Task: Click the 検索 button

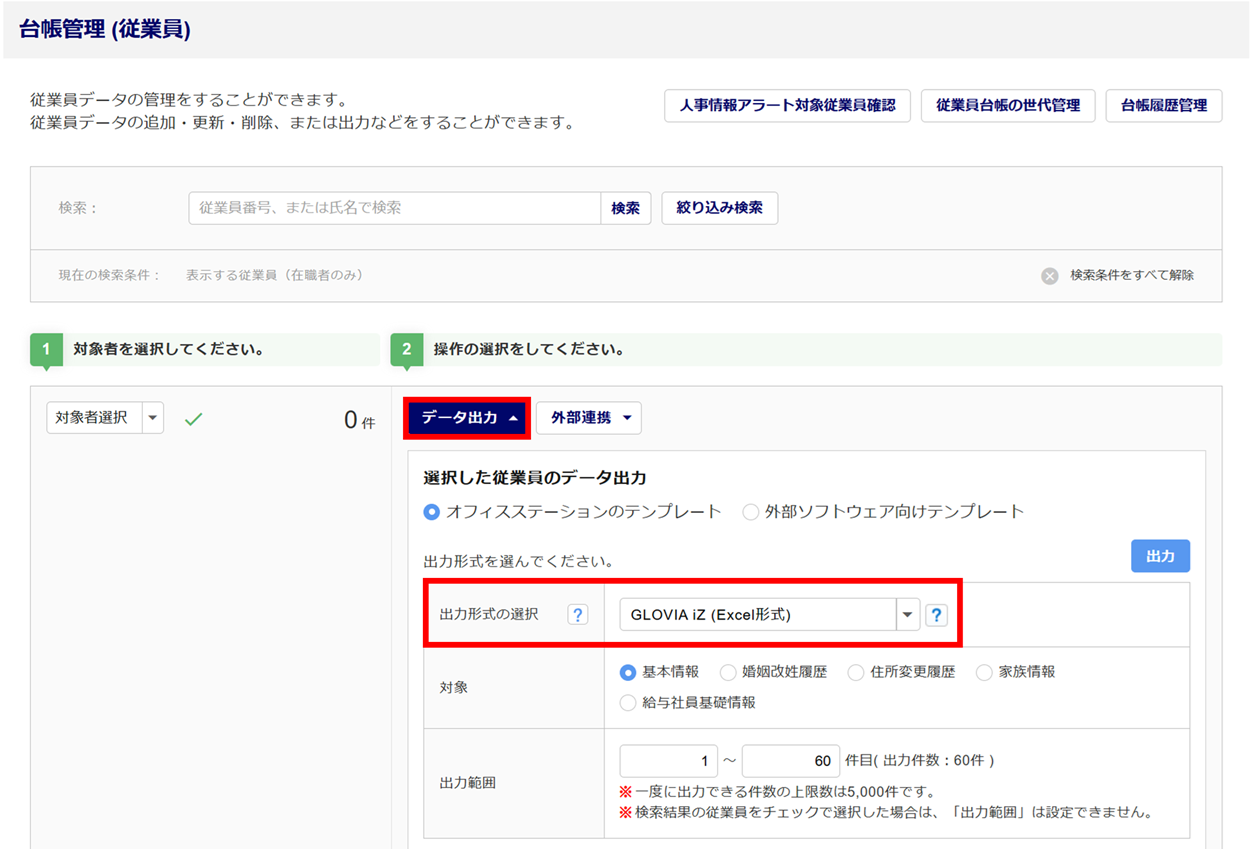Action: pyautogui.click(x=626, y=208)
